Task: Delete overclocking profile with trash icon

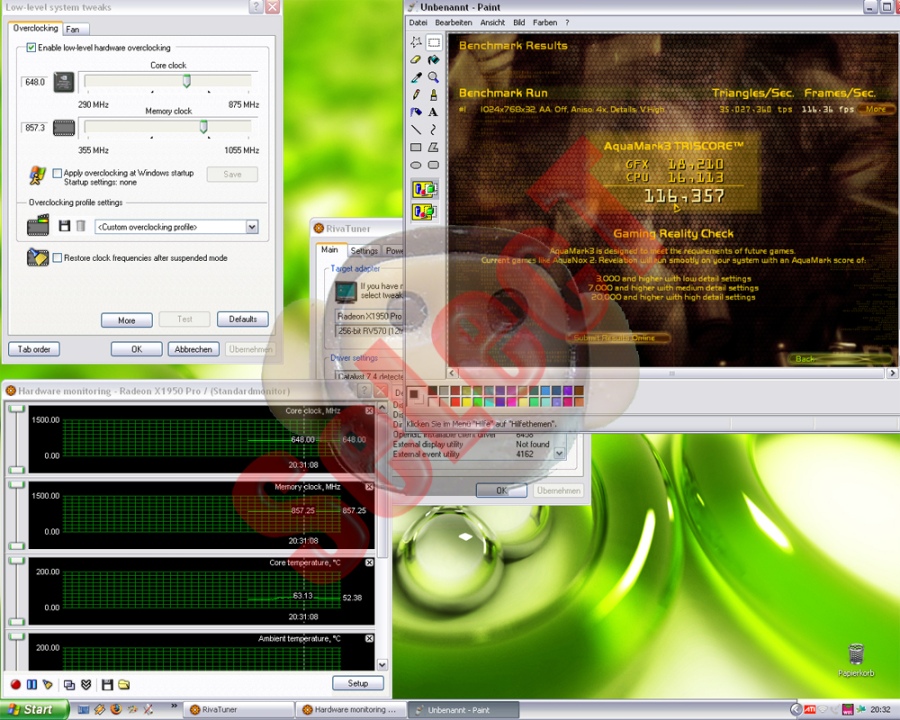Action: pyautogui.click(x=81, y=226)
